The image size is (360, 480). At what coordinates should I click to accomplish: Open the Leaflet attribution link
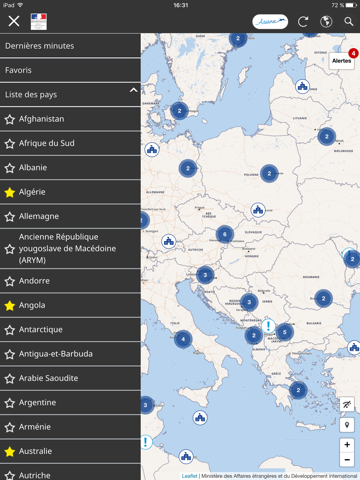pos(189,476)
